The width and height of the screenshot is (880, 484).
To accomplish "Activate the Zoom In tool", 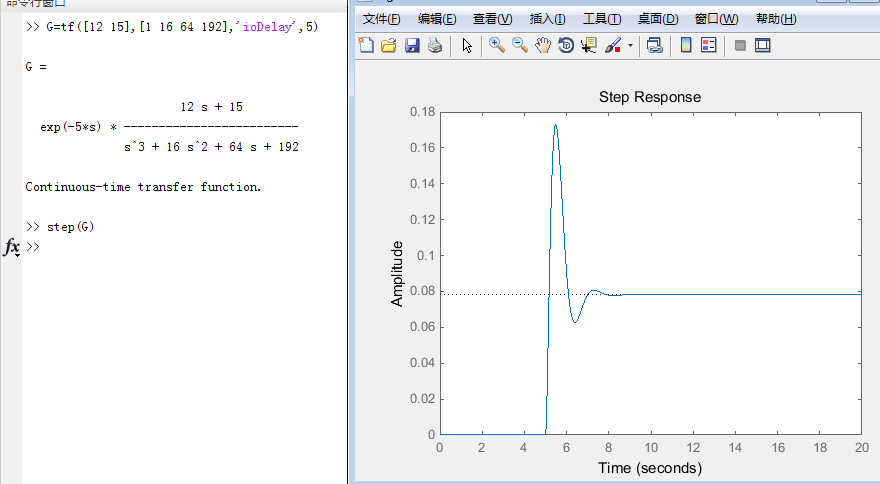I will pyautogui.click(x=497, y=45).
